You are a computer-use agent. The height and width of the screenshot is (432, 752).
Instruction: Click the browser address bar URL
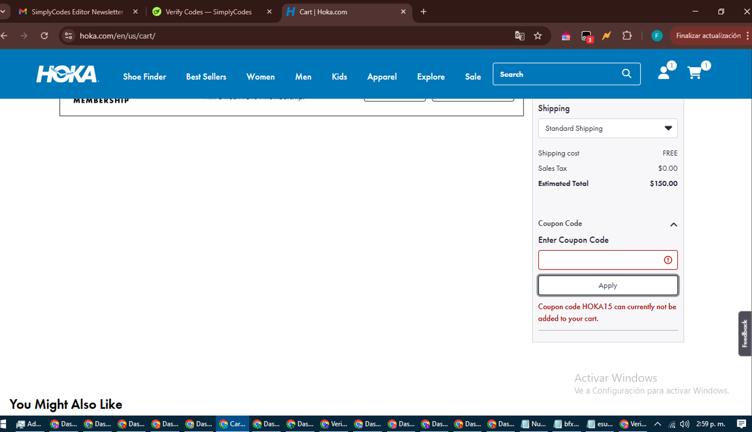pyautogui.click(x=117, y=35)
